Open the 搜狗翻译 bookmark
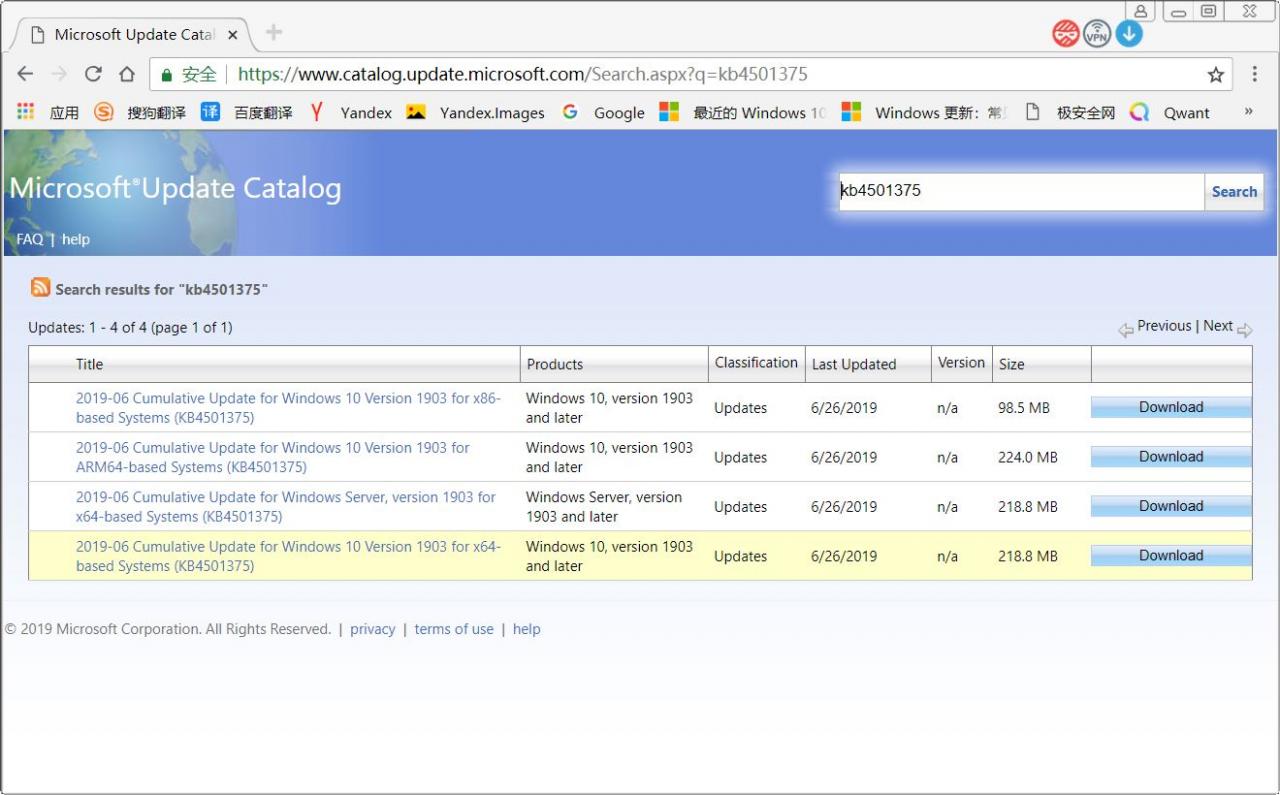The width and height of the screenshot is (1280, 795). coord(140,113)
